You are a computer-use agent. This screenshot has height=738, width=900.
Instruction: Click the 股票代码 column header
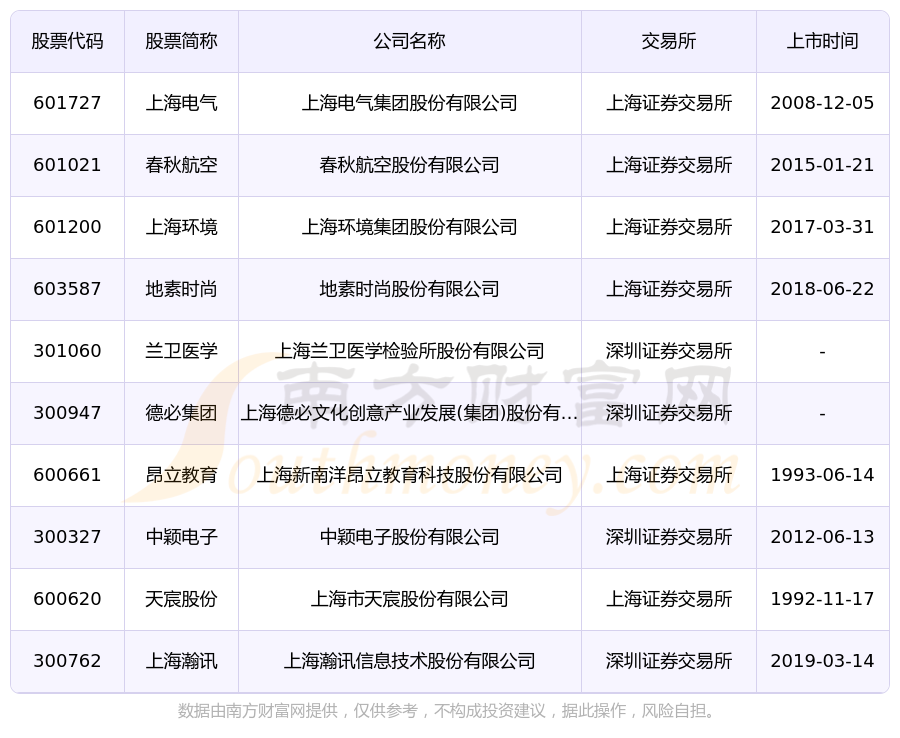point(67,41)
